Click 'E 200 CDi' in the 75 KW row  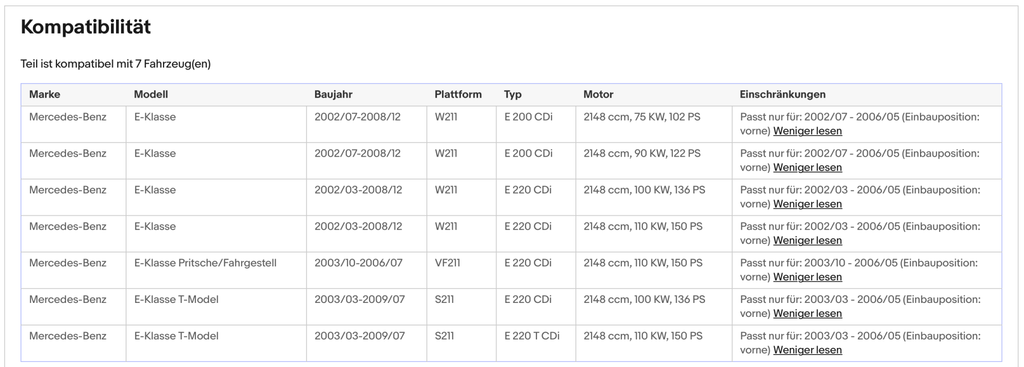(x=528, y=117)
